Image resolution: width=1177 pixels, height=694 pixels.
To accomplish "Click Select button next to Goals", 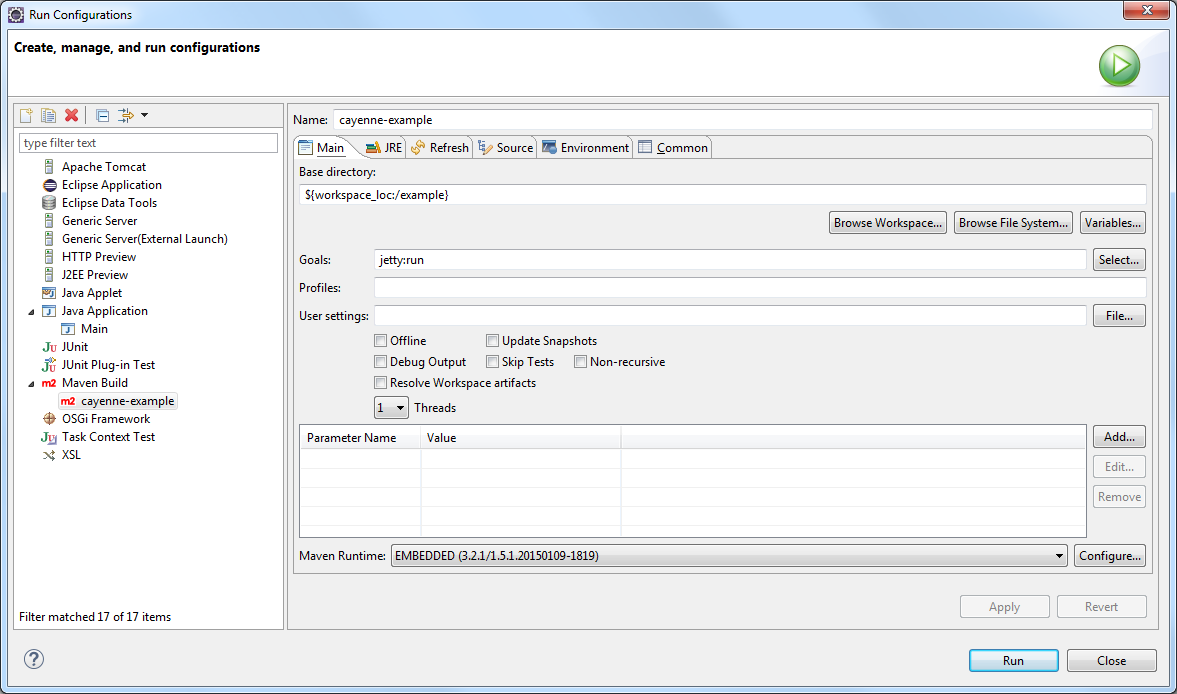I will click(1119, 260).
